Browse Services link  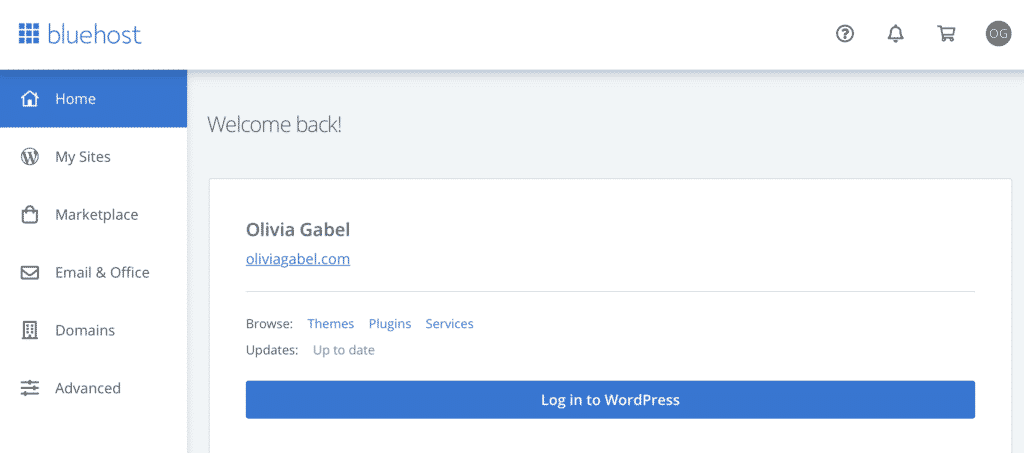click(449, 324)
